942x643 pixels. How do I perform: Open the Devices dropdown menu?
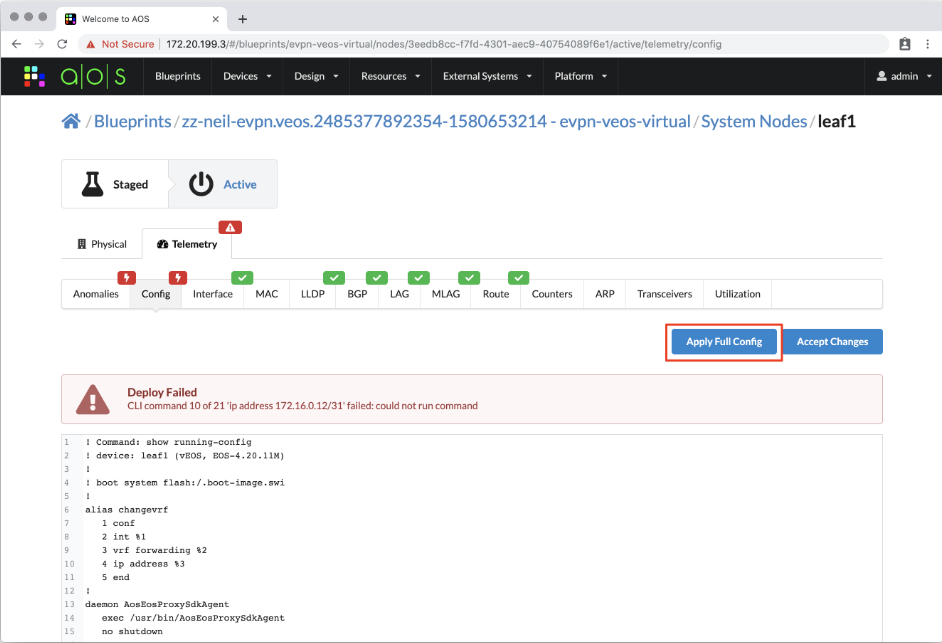[246, 76]
